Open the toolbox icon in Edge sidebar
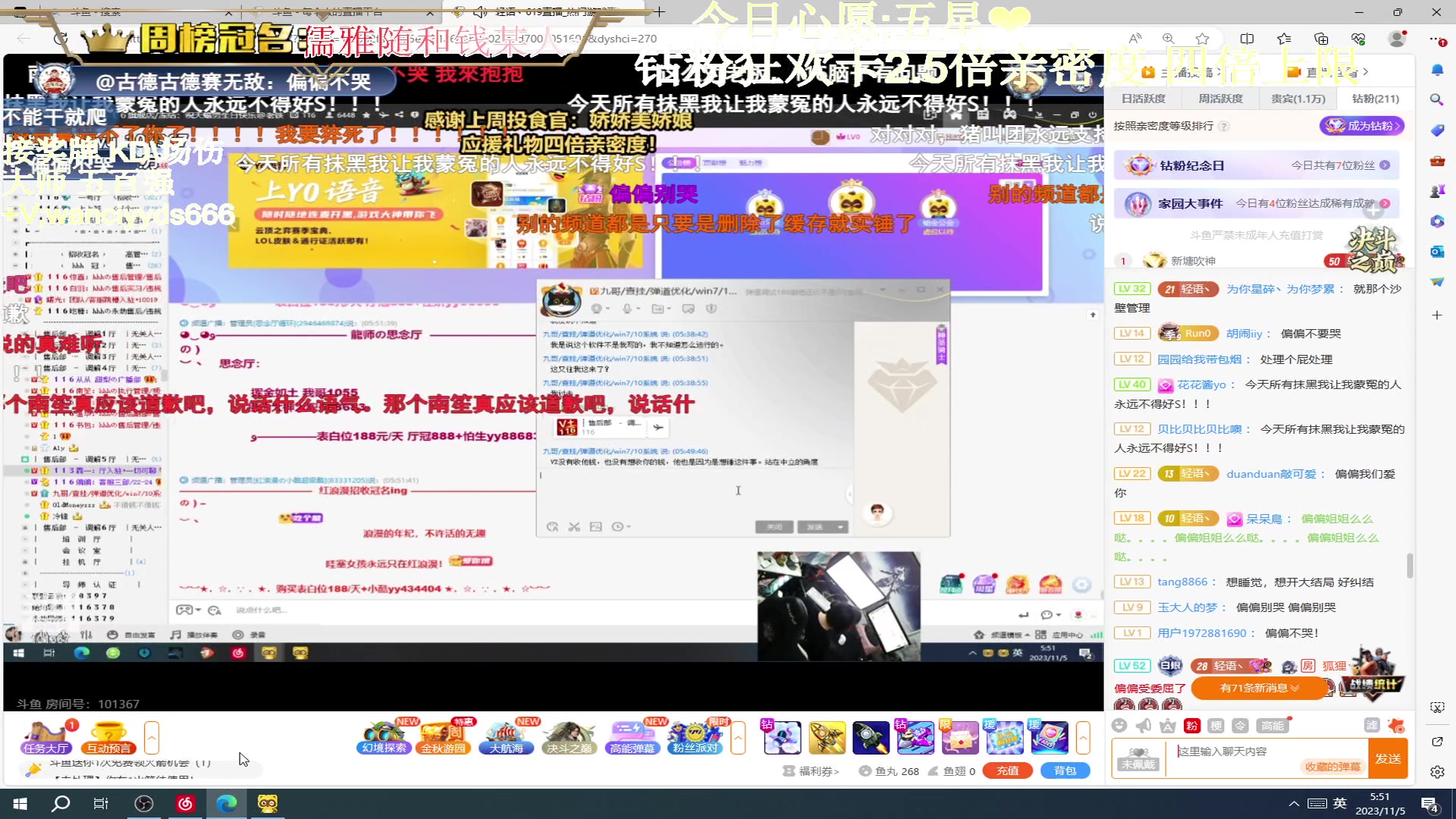 (x=1437, y=161)
